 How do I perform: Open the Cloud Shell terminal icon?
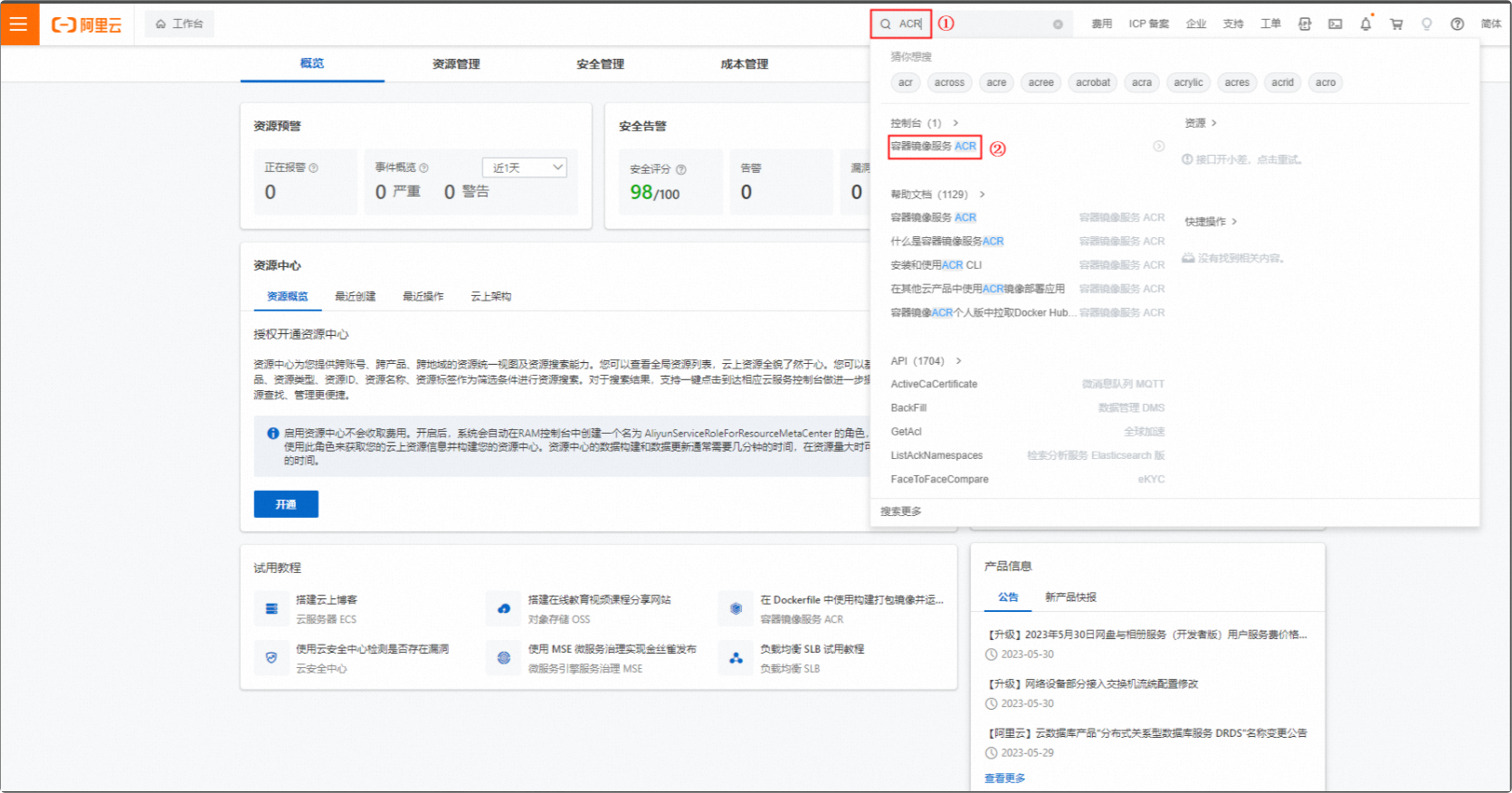pos(1336,24)
